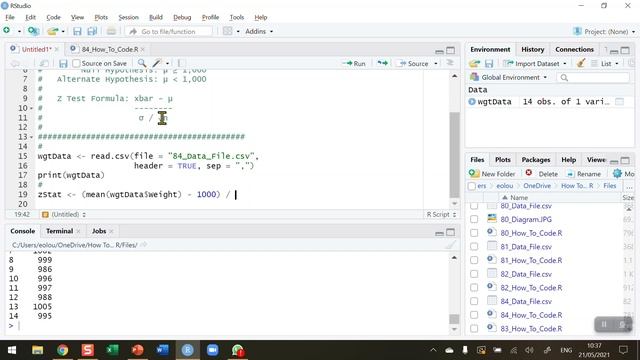Click Re-run previous code icon
The height and width of the screenshot is (360, 640).
382,63
